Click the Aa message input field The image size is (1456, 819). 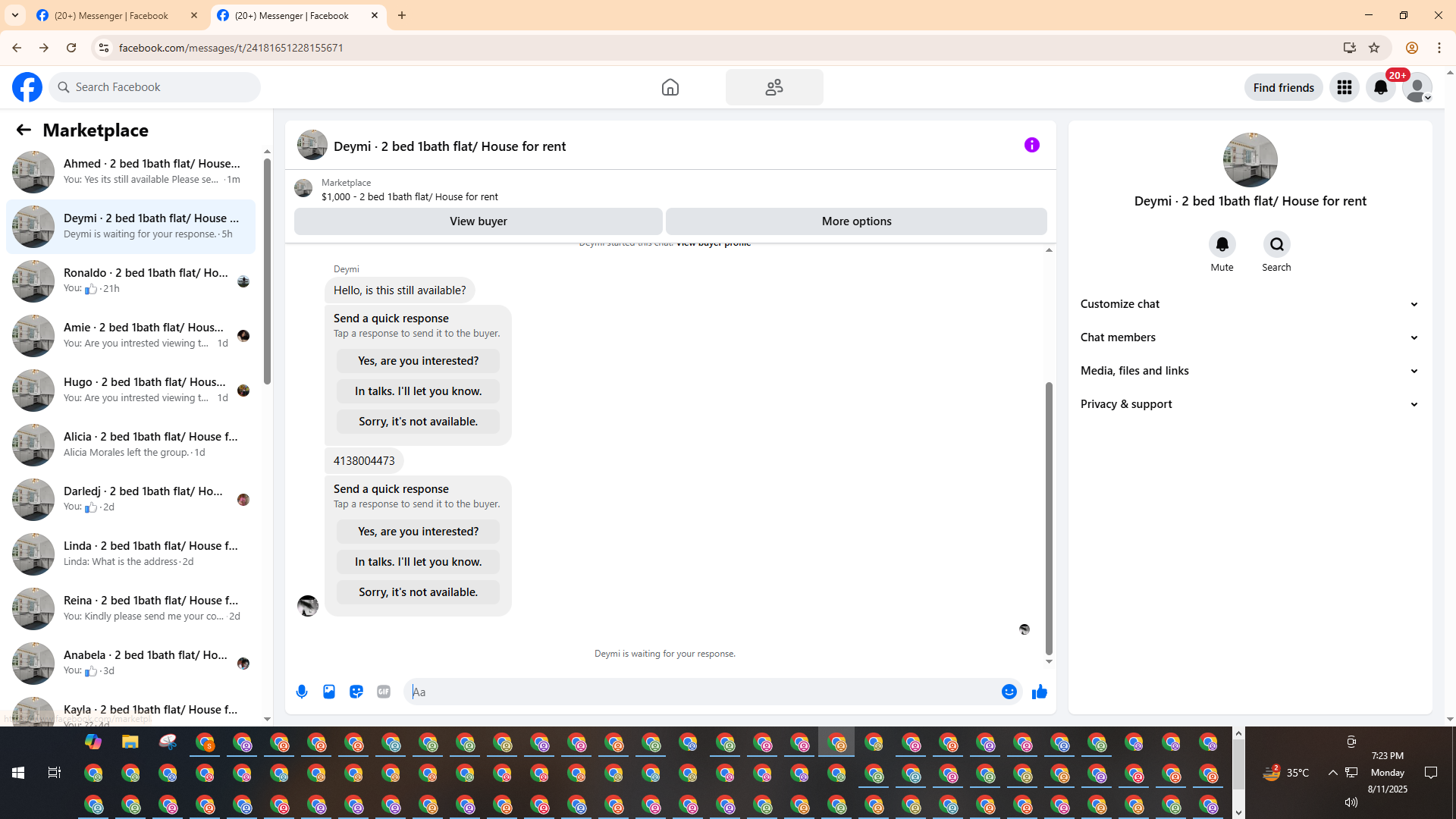pos(698,692)
